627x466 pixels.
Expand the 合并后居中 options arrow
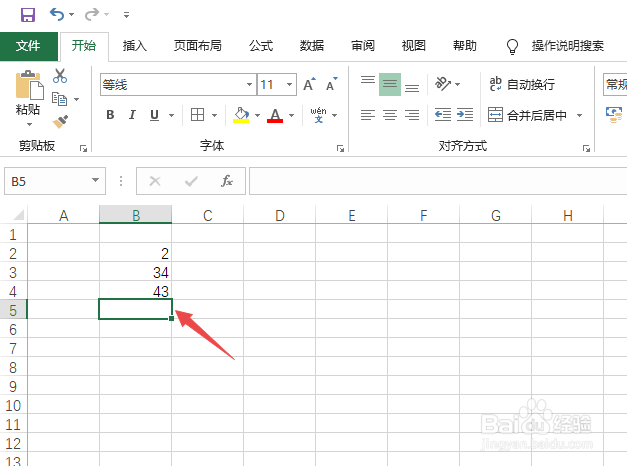[x=579, y=116]
